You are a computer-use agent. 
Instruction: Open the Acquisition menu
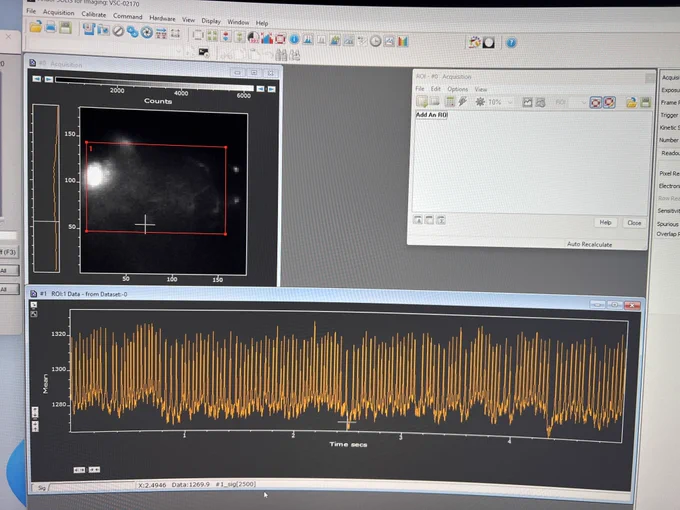pyautogui.click(x=59, y=13)
